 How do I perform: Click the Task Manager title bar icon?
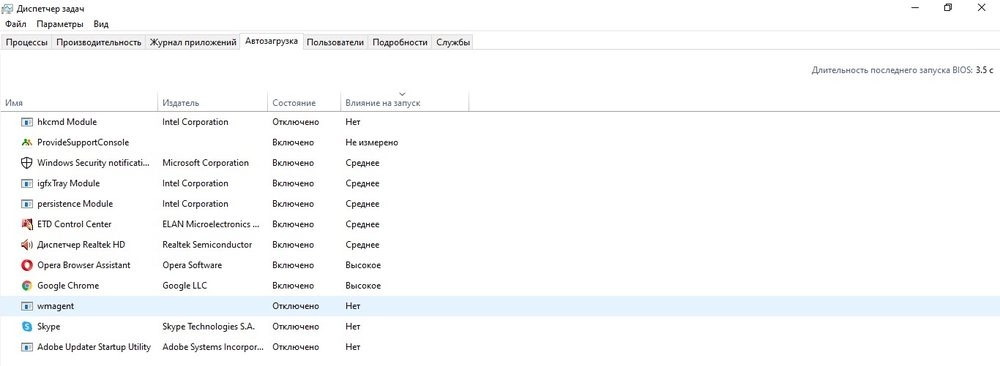click(x=8, y=8)
